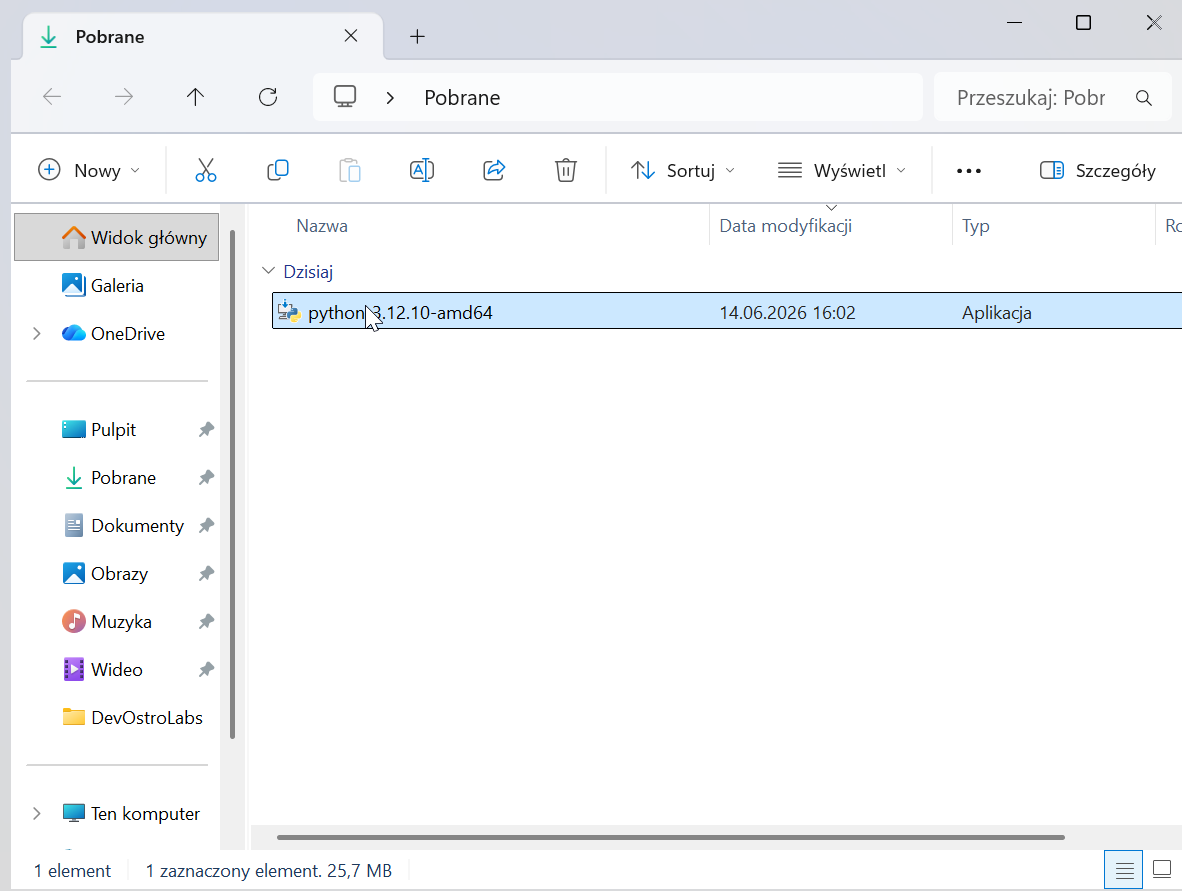Screen dimensions: 1182x891
Task: Select python-3.12.10-amd64 file name
Action: click(x=400, y=313)
